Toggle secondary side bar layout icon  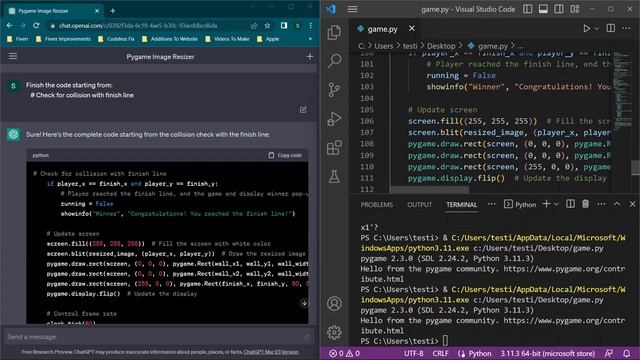[559, 9]
